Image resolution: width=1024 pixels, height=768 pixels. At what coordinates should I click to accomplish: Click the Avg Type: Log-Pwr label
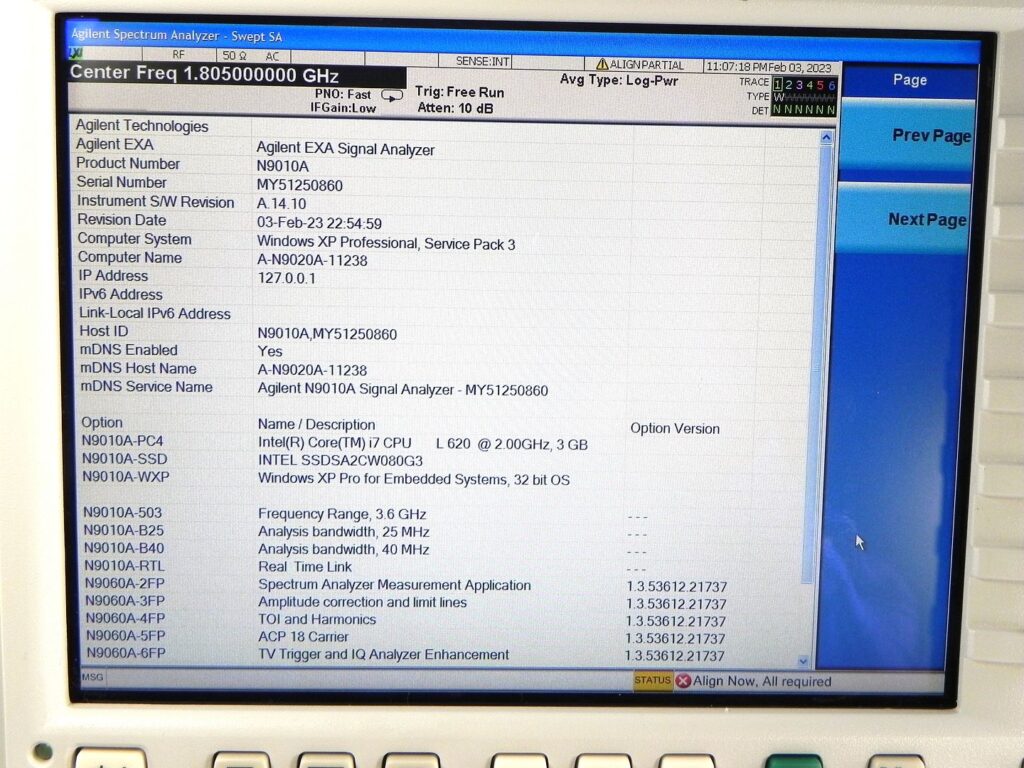[x=619, y=80]
